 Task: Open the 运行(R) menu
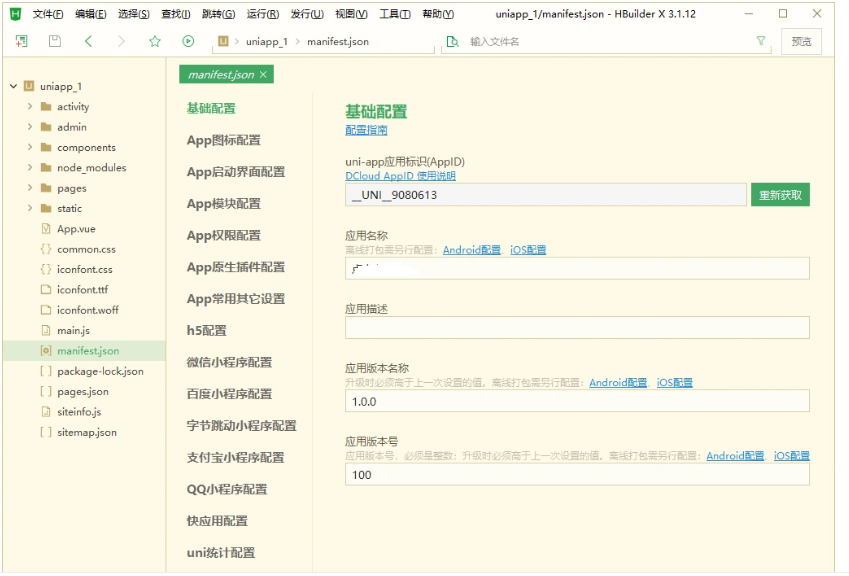coord(262,14)
